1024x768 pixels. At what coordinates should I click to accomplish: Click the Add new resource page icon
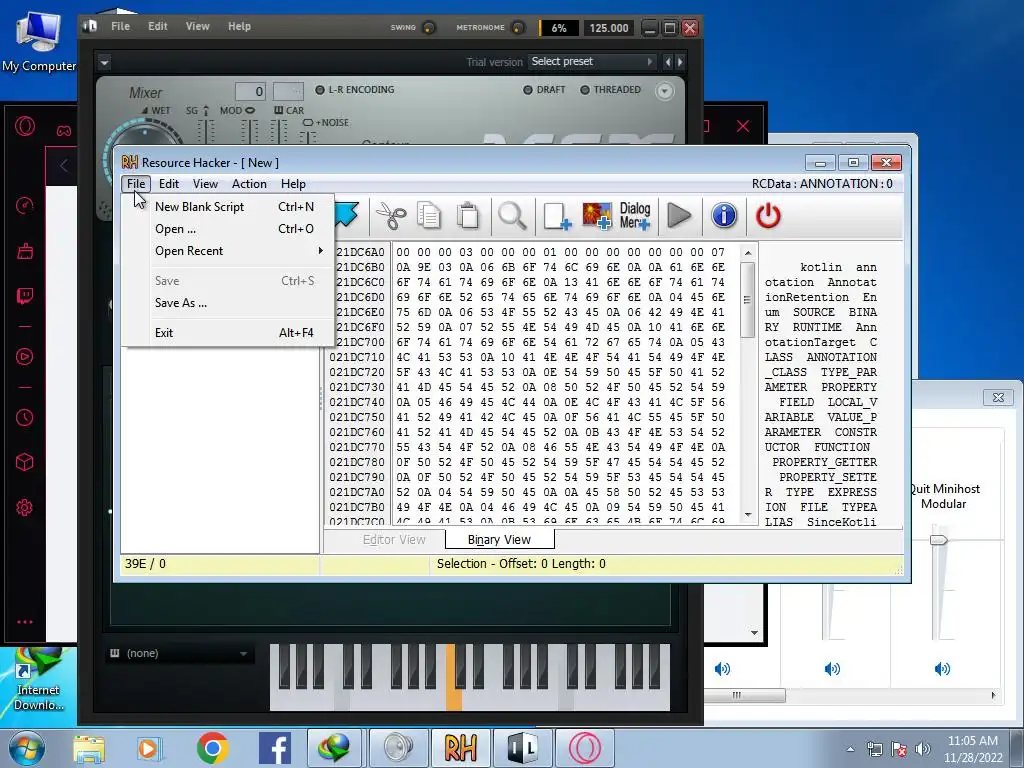click(556, 216)
